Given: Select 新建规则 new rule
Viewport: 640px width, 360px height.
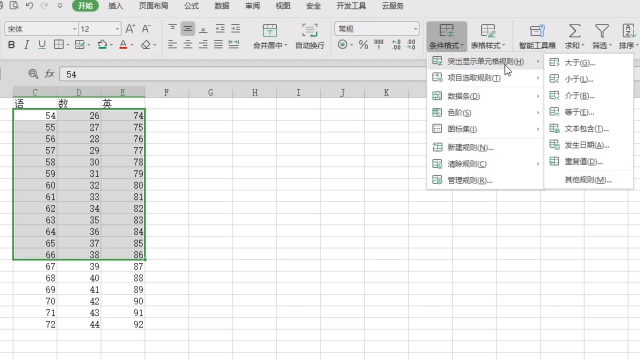Looking at the screenshot, I should [485, 147].
